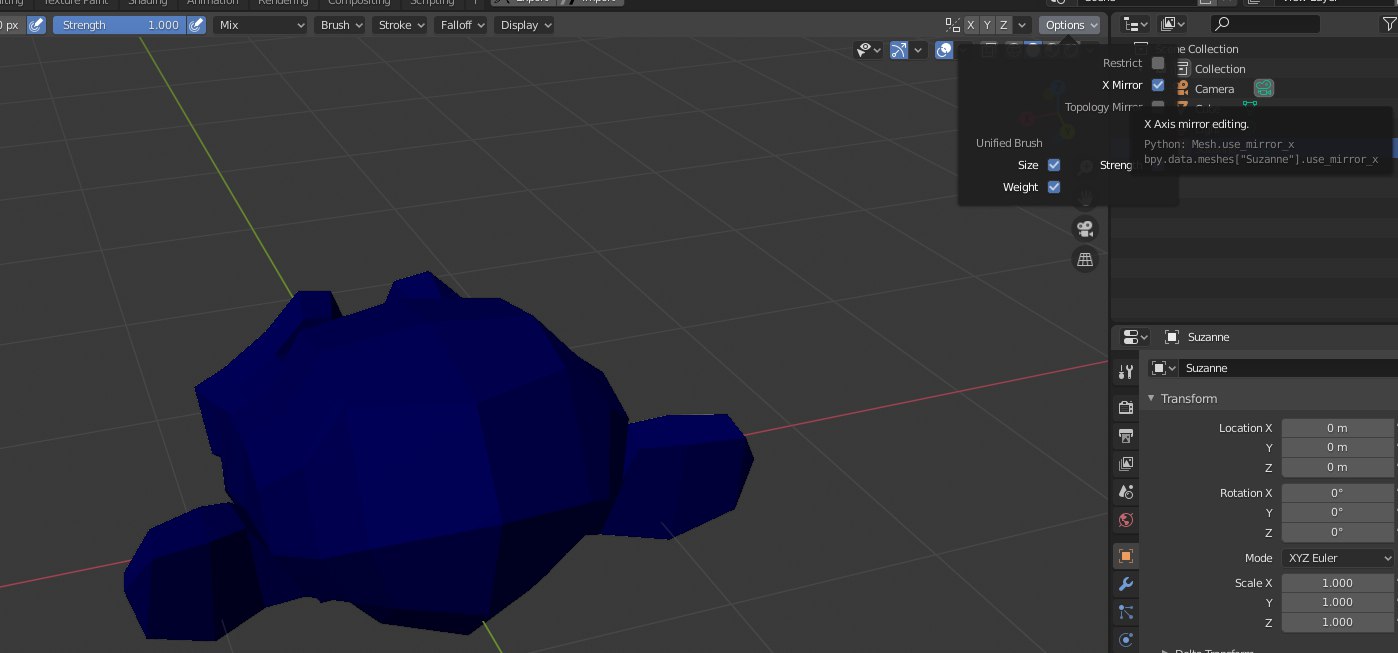The width and height of the screenshot is (1398, 653).
Task: Click the Rotation Y value field
Action: tap(1337, 512)
